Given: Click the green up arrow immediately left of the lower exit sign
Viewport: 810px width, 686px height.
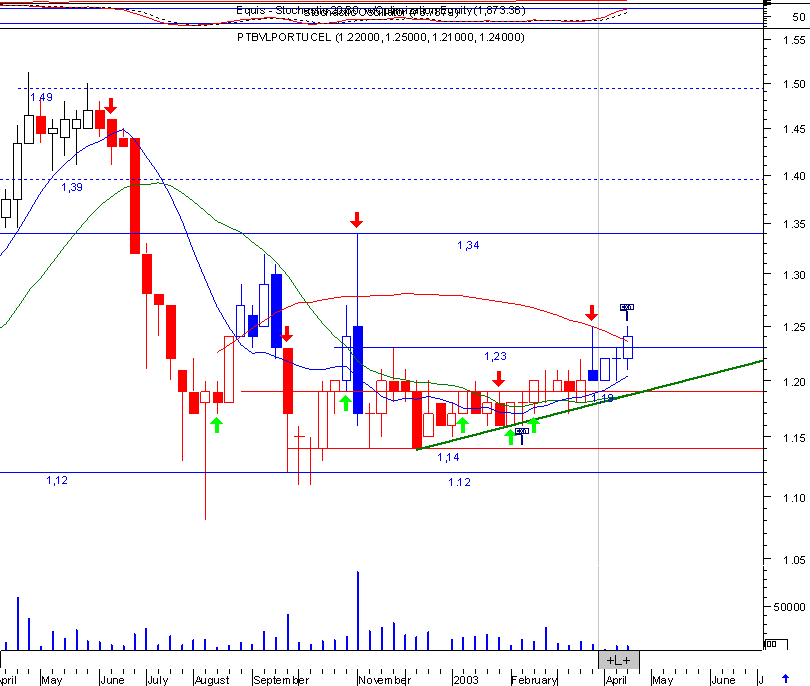Looking at the screenshot, I should pyautogui.click(x=510, y=436).
